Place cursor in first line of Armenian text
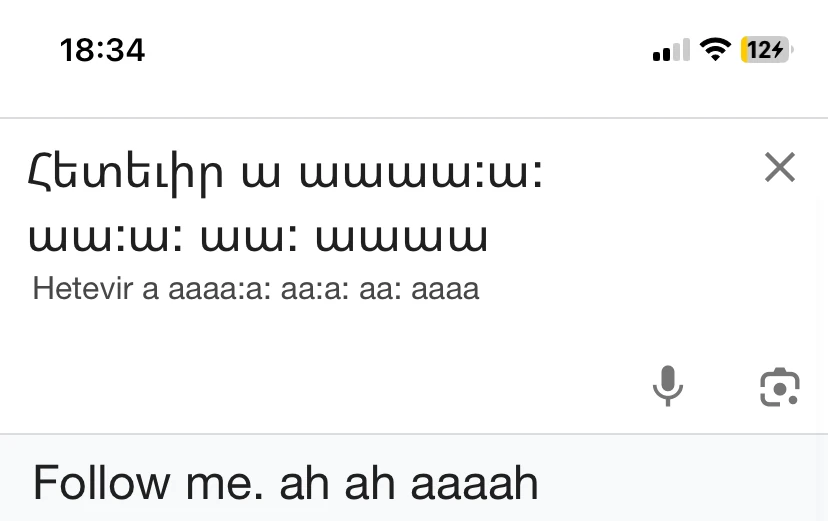The height and width of the screenshot is (521, 828). [x=285, y=174]
